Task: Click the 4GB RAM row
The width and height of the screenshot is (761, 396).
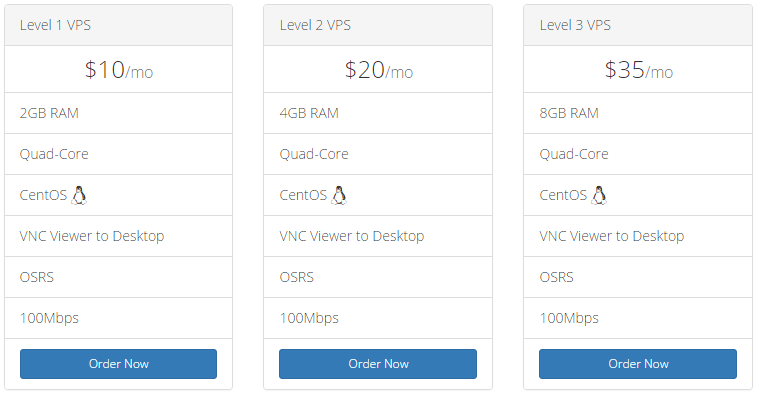Action: point(378,113)
